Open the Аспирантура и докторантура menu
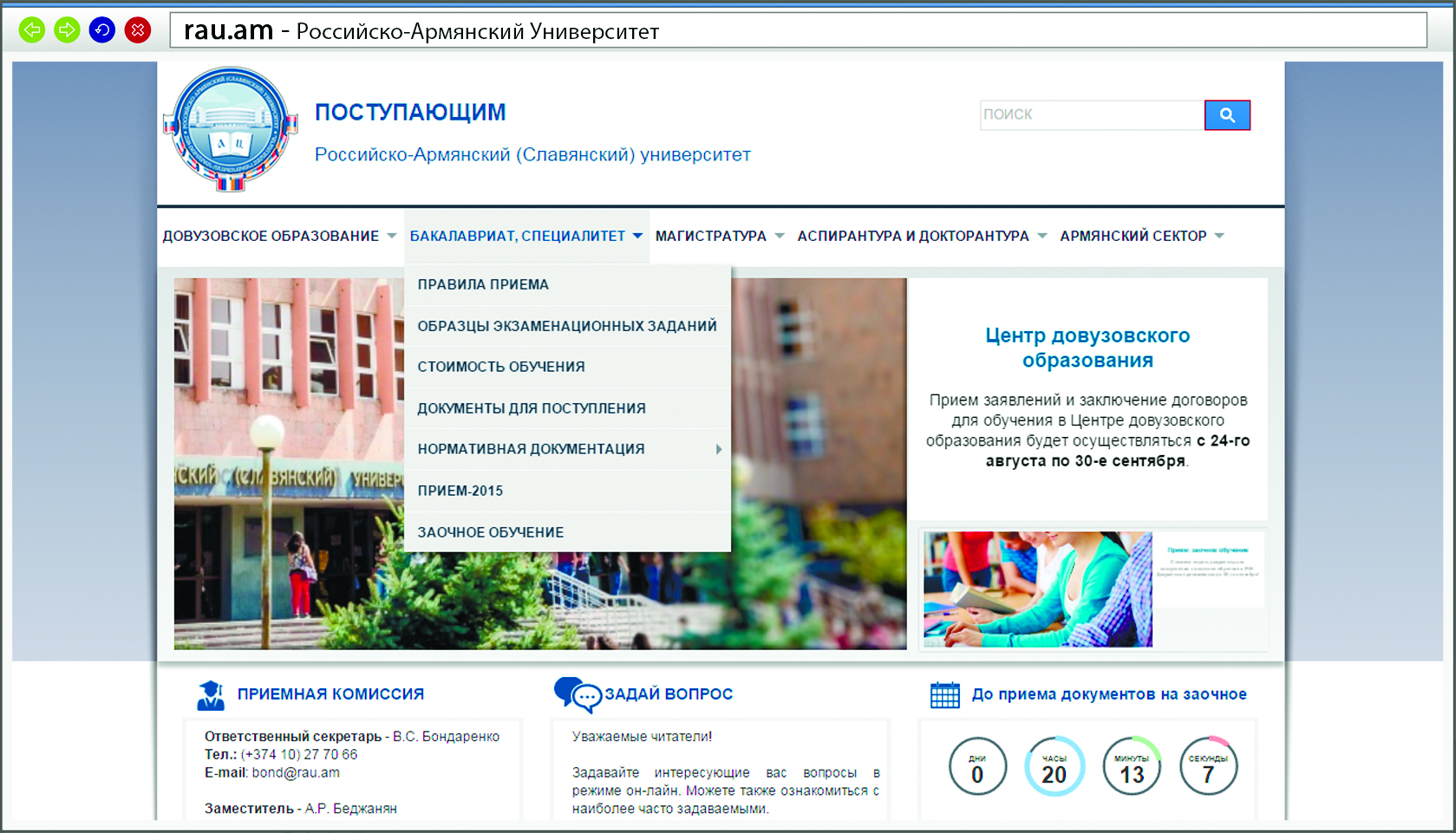 pyautogui.click(x=913, y=236)
